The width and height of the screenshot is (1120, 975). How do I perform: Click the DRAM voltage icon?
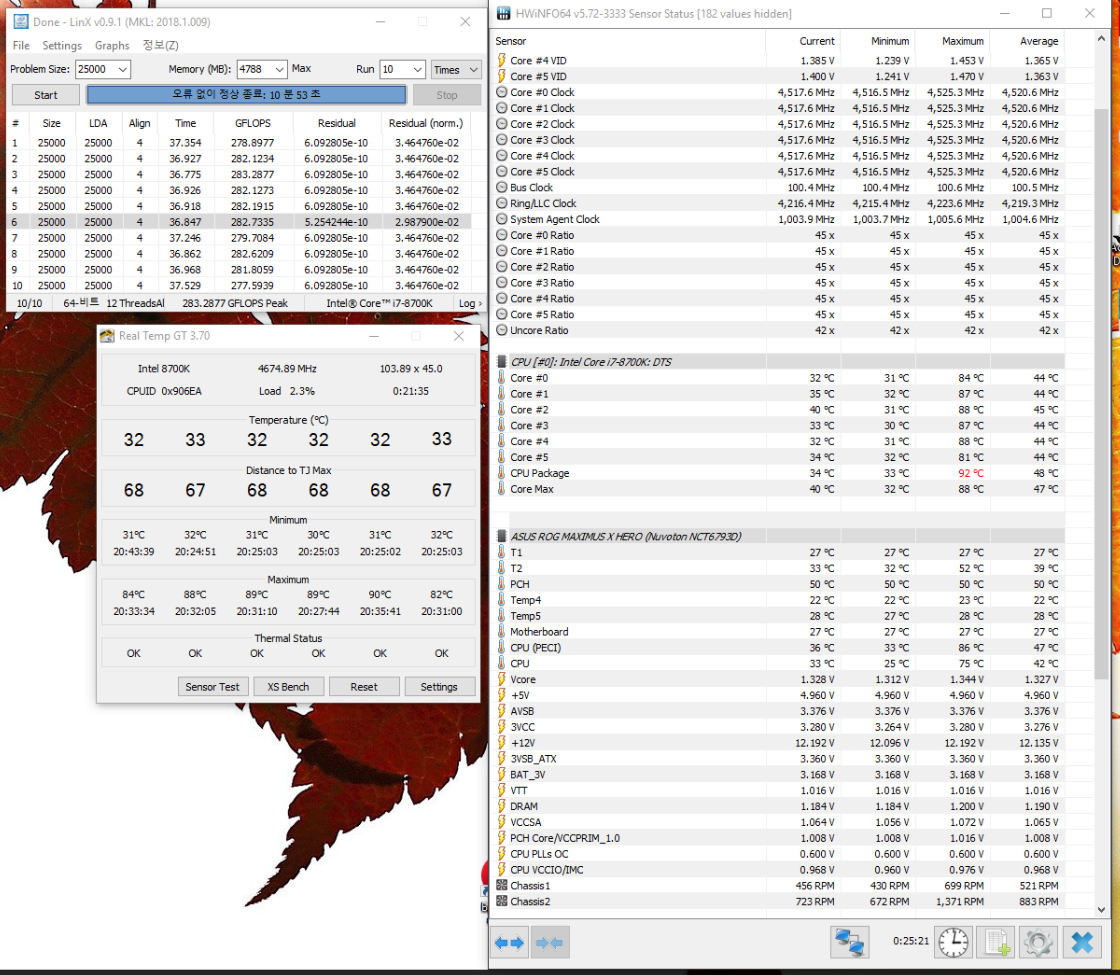pos(502,806)
